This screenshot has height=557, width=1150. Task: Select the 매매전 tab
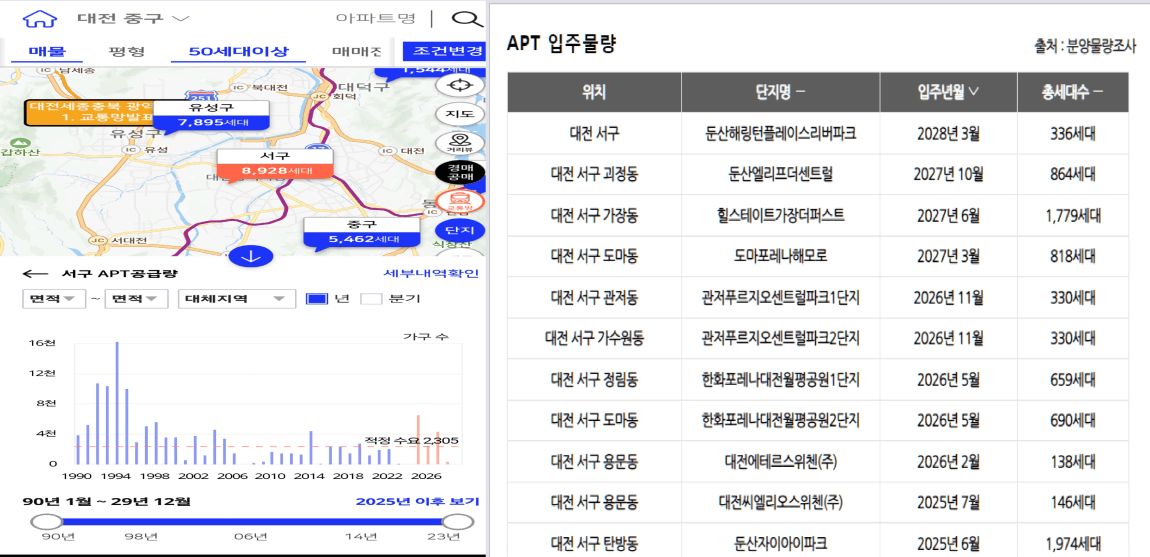click(356, 51)
